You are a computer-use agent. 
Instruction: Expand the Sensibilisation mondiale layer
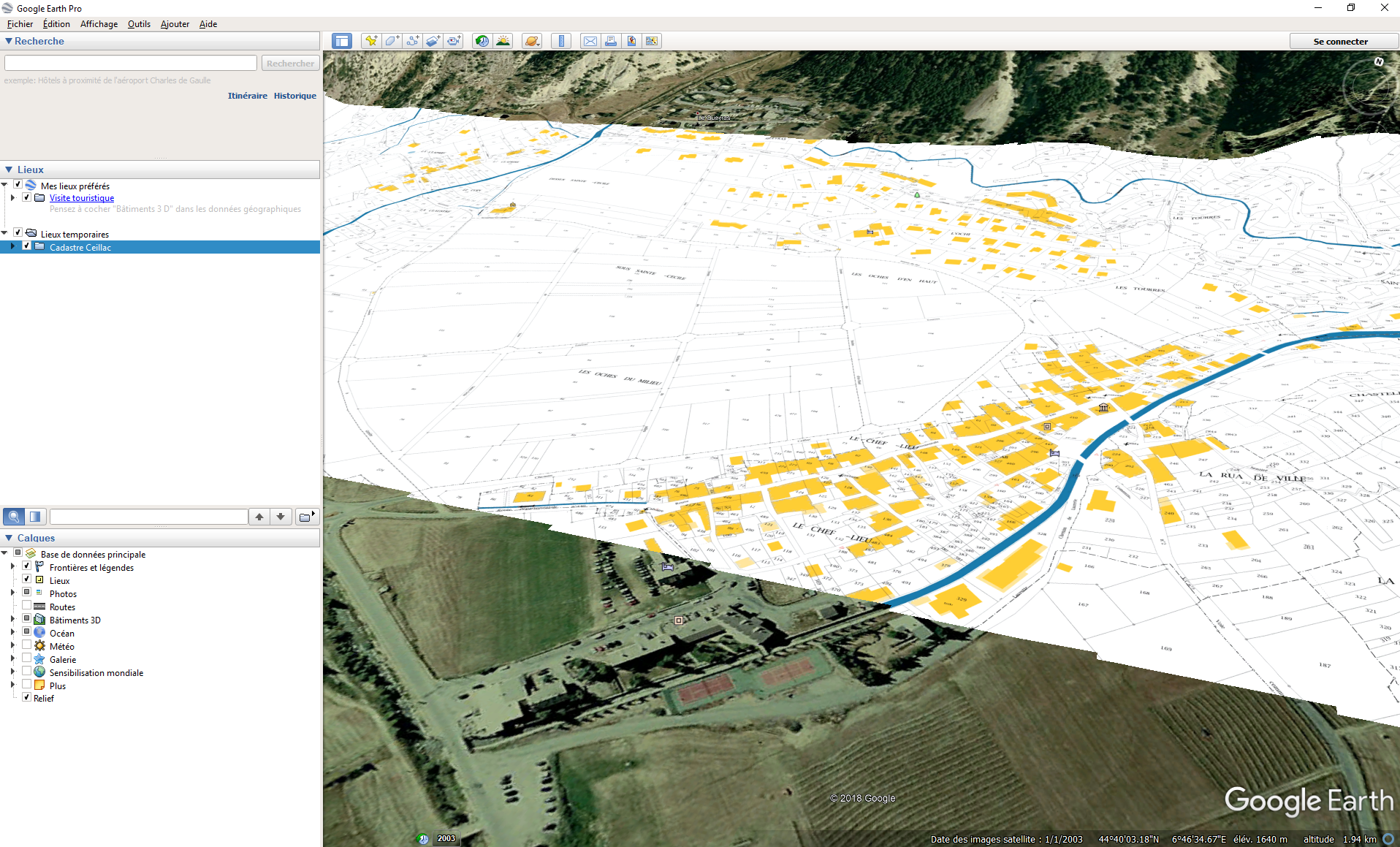(x=12, y=672)
